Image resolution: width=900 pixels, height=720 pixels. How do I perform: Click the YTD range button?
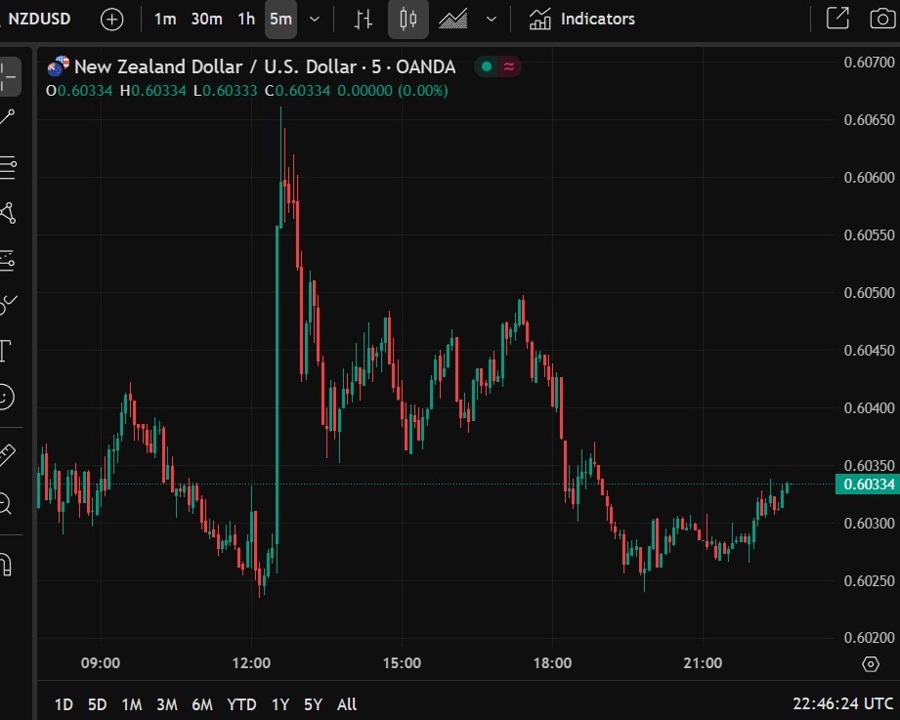(241, 704)
